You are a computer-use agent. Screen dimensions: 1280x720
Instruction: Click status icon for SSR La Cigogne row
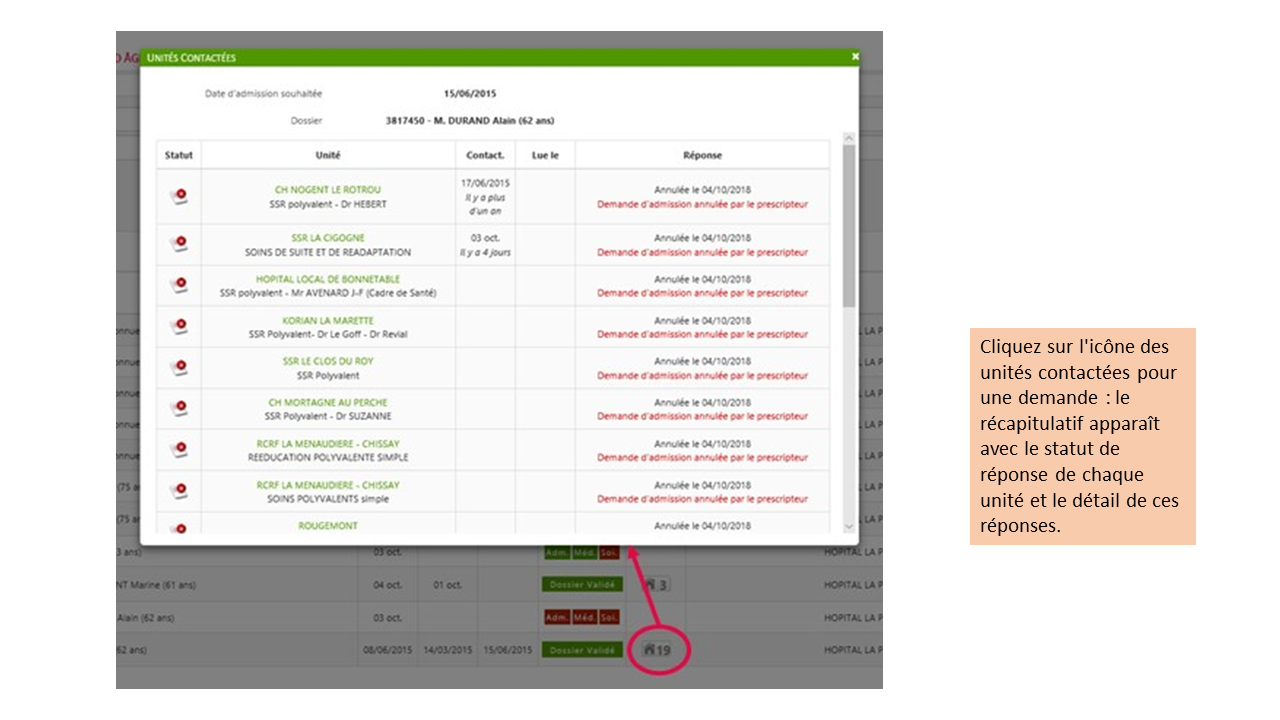179,244
